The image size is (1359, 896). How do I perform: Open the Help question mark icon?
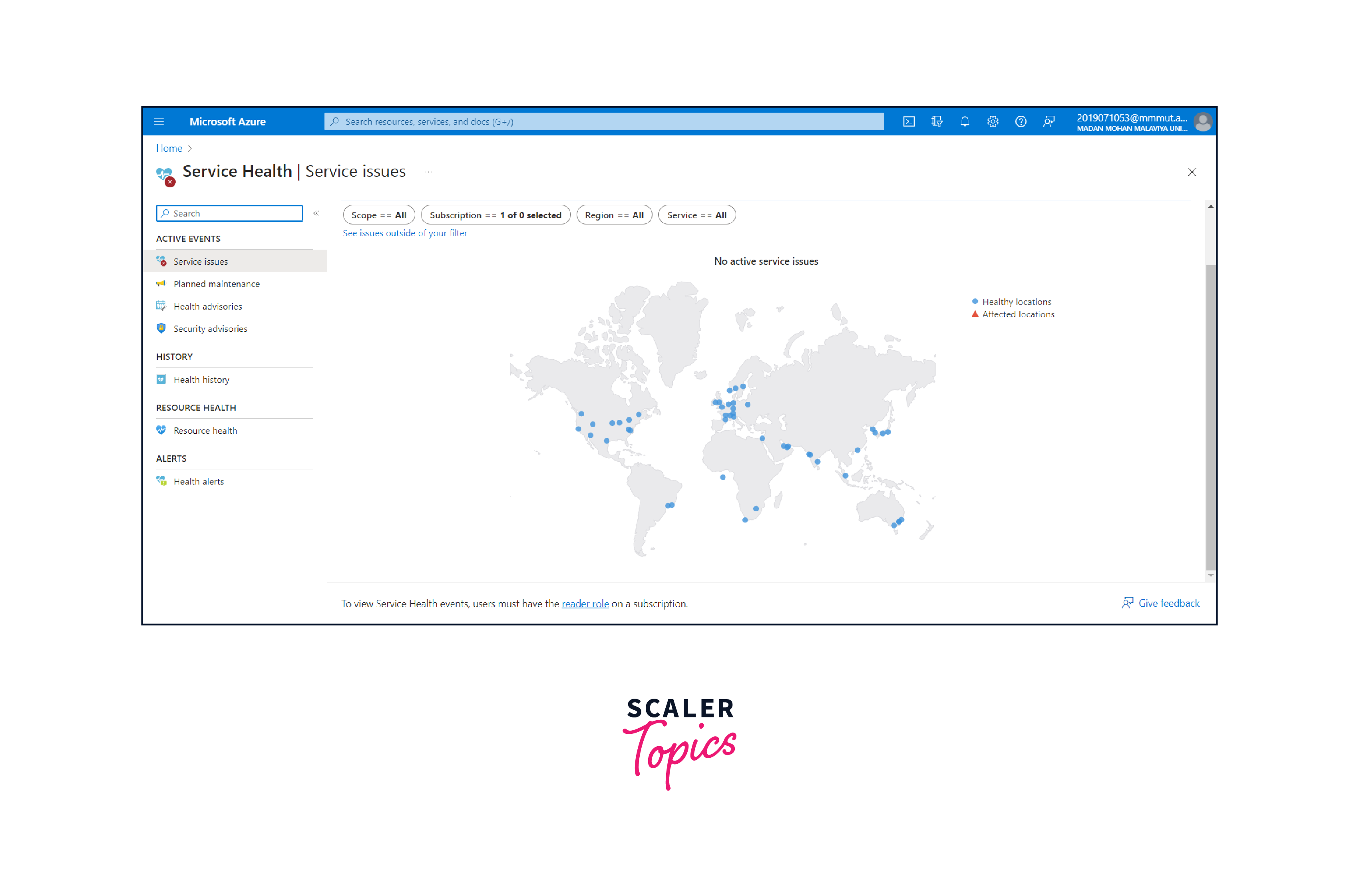coord(1020,122)
